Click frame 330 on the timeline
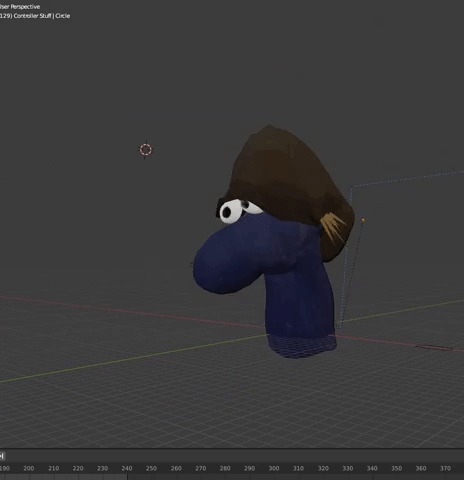The height and width of the screenshot is (480, 464). (347, 468)
